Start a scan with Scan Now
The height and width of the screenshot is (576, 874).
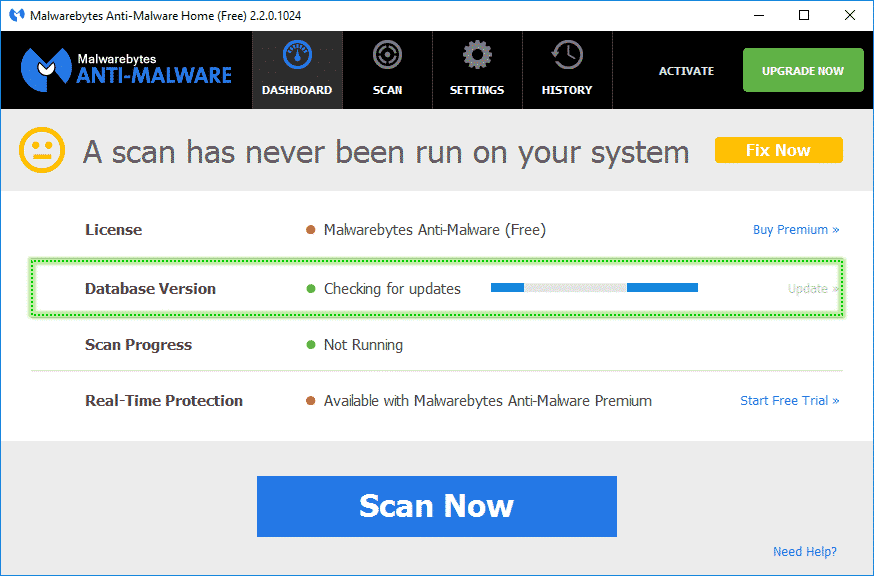click(436, 506)
